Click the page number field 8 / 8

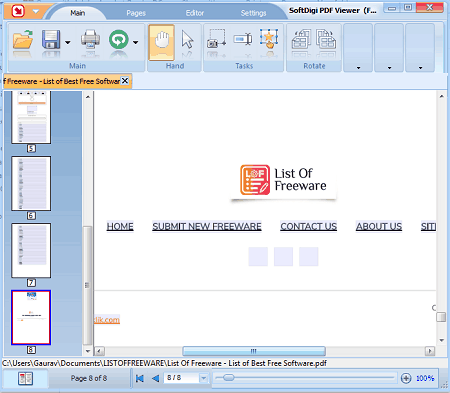tap(182, 378)
